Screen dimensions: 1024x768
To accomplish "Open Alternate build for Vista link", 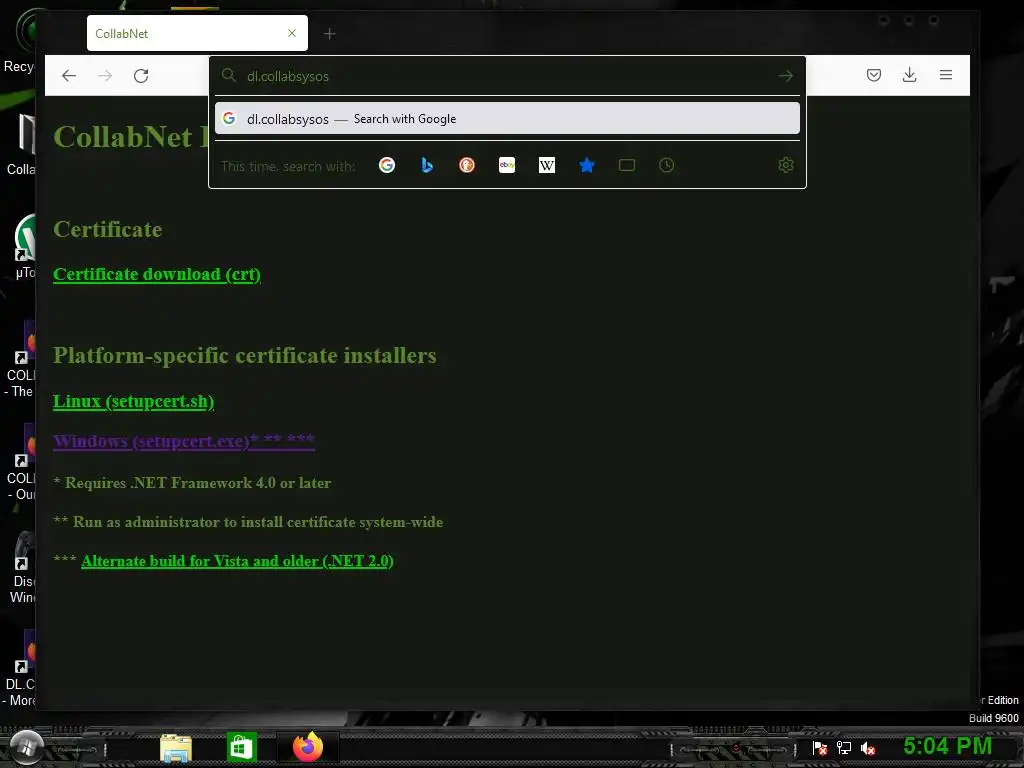I will [x=237, y=561].
